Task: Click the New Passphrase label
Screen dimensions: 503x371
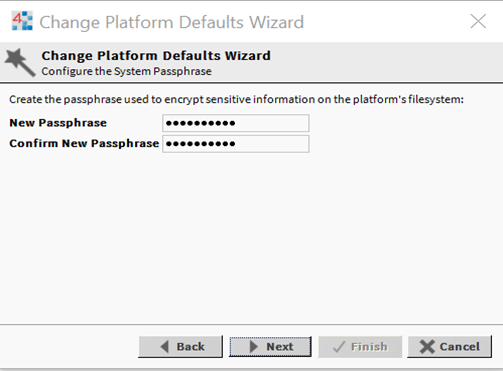Action: [x=58, y=123]
